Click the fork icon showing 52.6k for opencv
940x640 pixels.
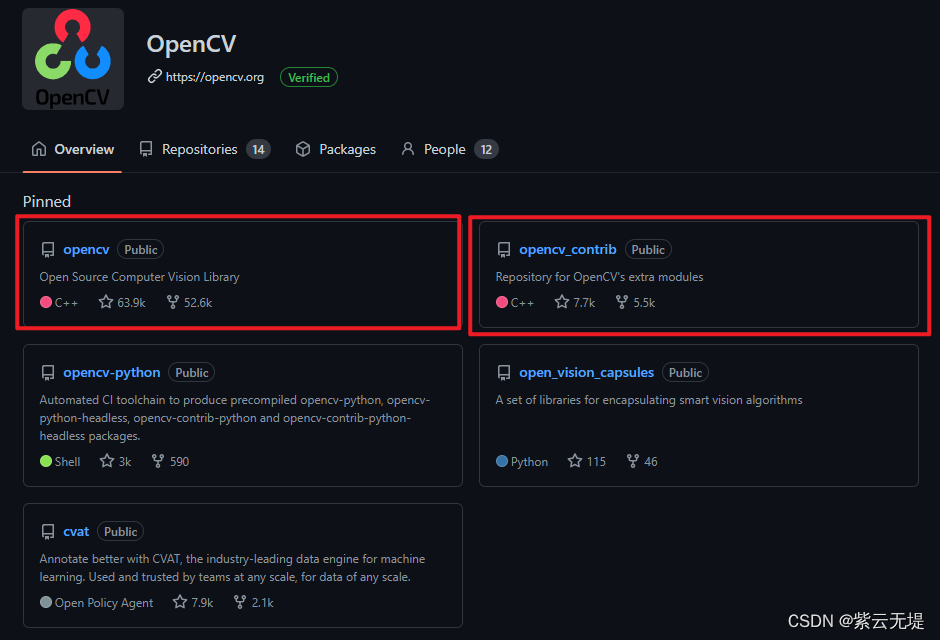tap(173, 301)
